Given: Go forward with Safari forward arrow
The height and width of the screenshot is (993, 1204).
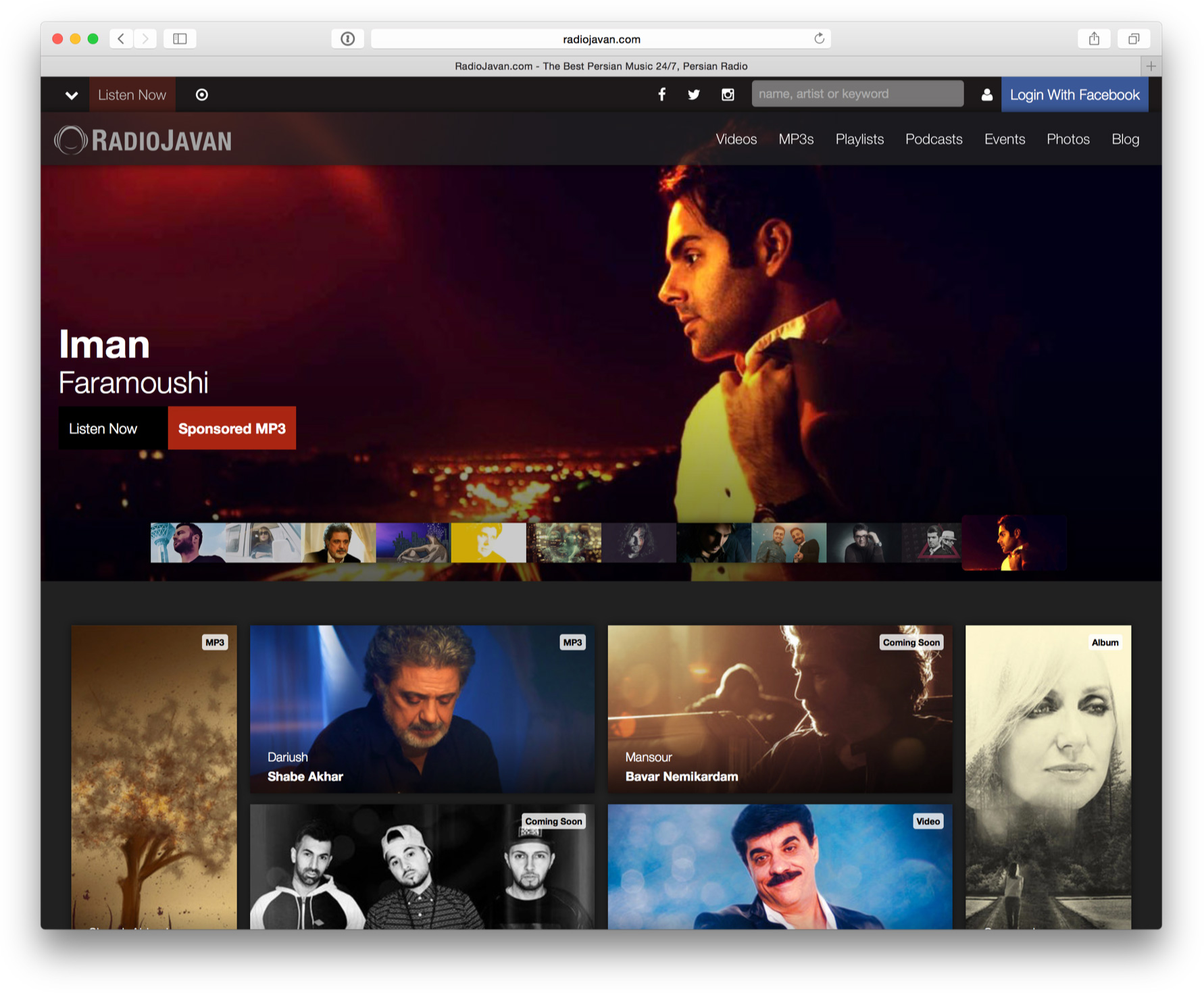Looking at the screenshot, I should pyautogui.click(x=145, y=39).
